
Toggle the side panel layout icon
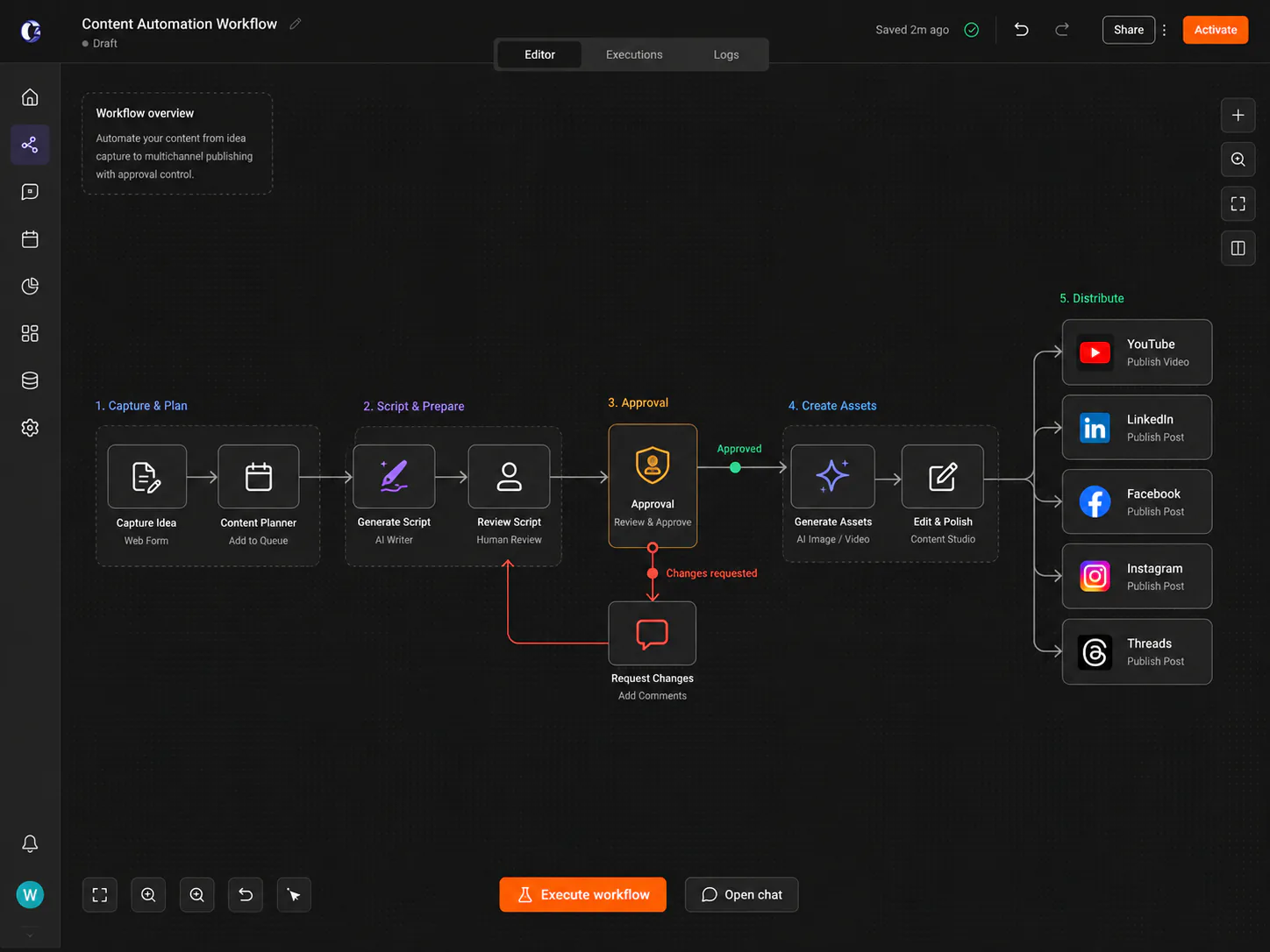click(1238, 248)
